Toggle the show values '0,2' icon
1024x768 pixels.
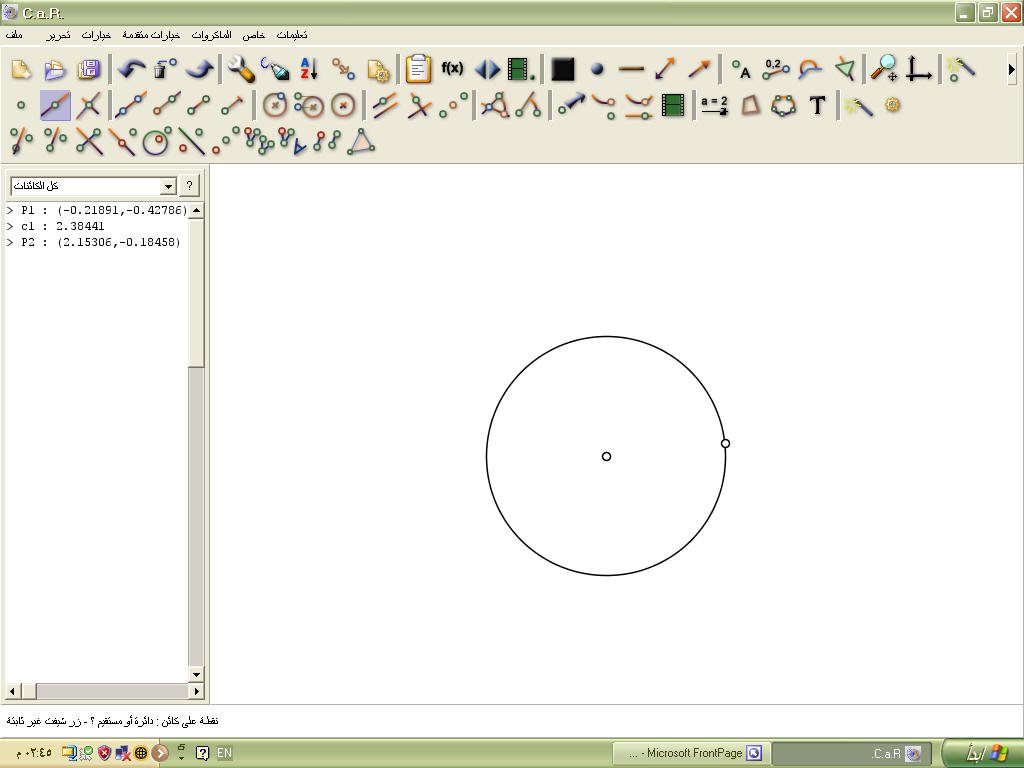click(x=775, y=69)
